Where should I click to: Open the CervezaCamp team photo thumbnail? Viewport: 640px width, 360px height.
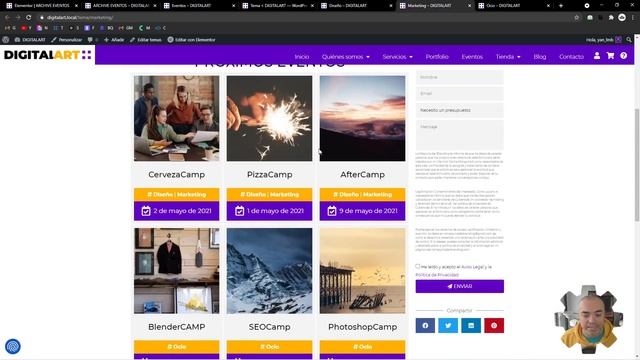176,118
